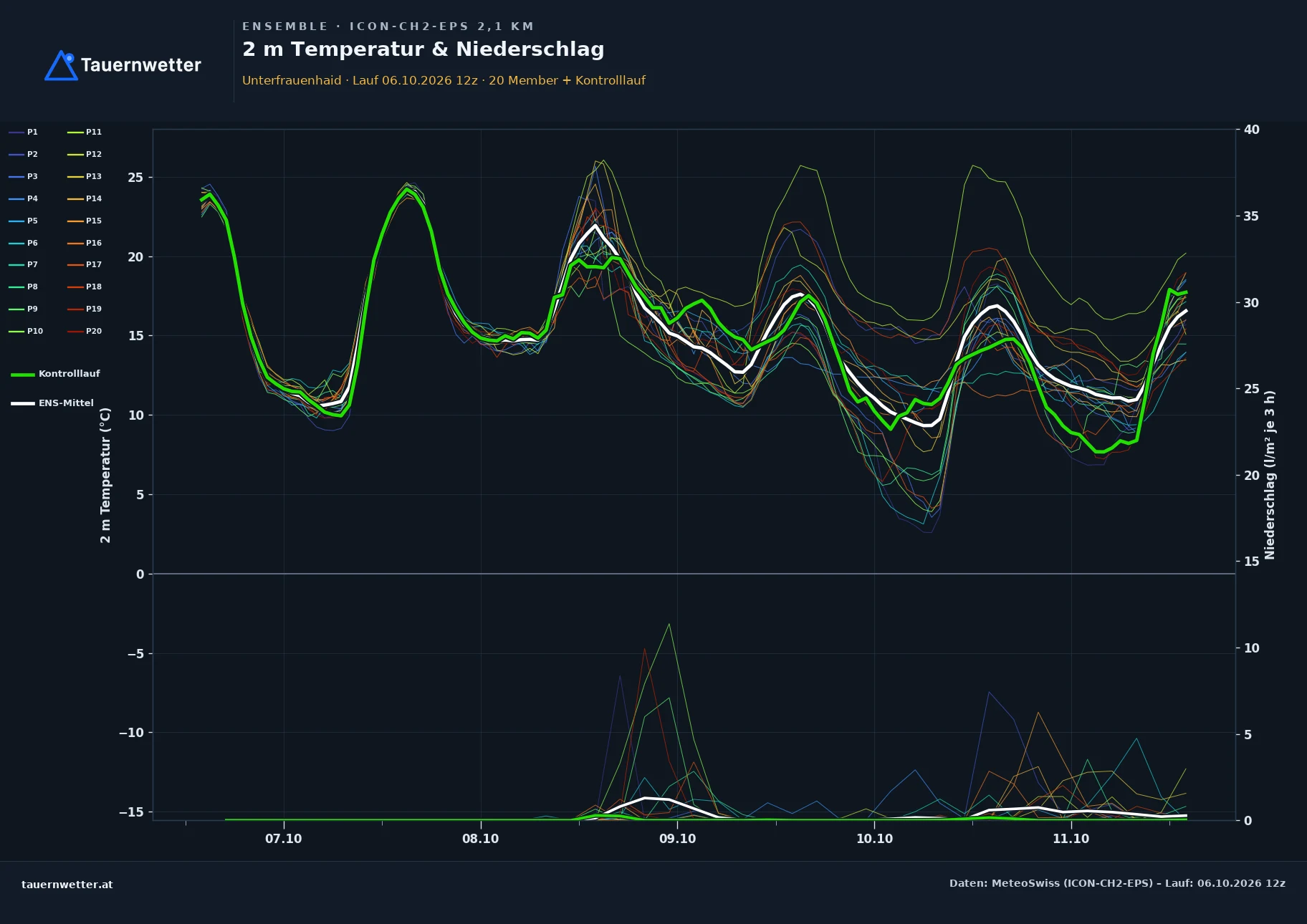Select the P6 legend entry

24,243
